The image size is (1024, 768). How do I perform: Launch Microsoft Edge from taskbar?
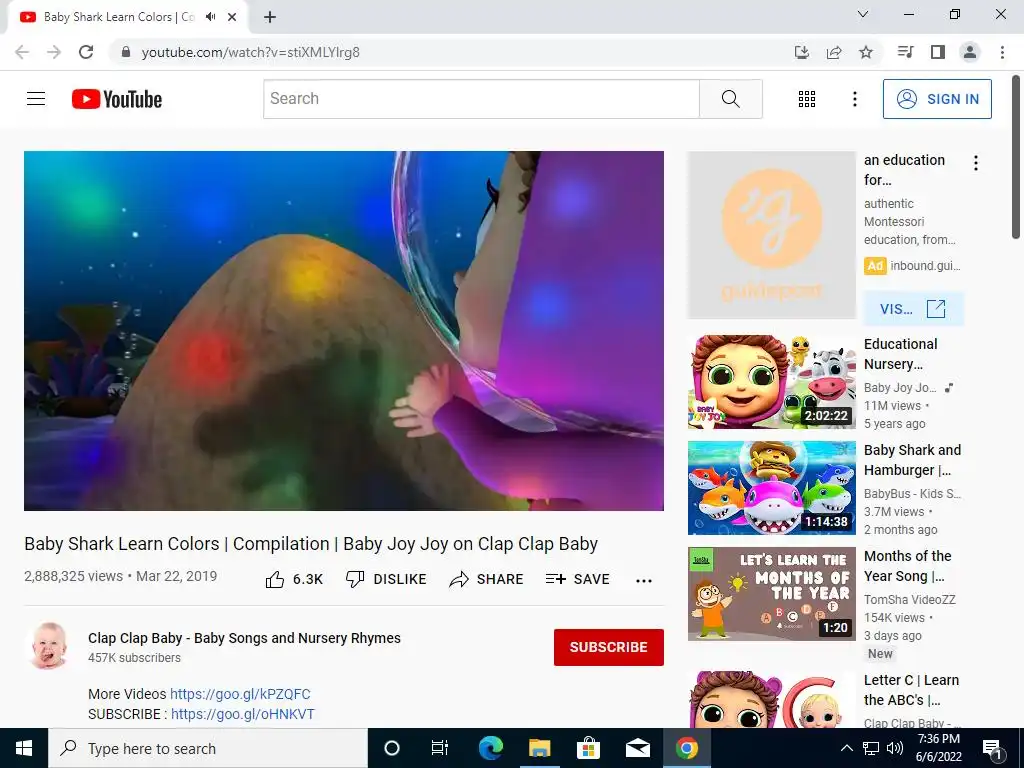click(x=490, y=748)
